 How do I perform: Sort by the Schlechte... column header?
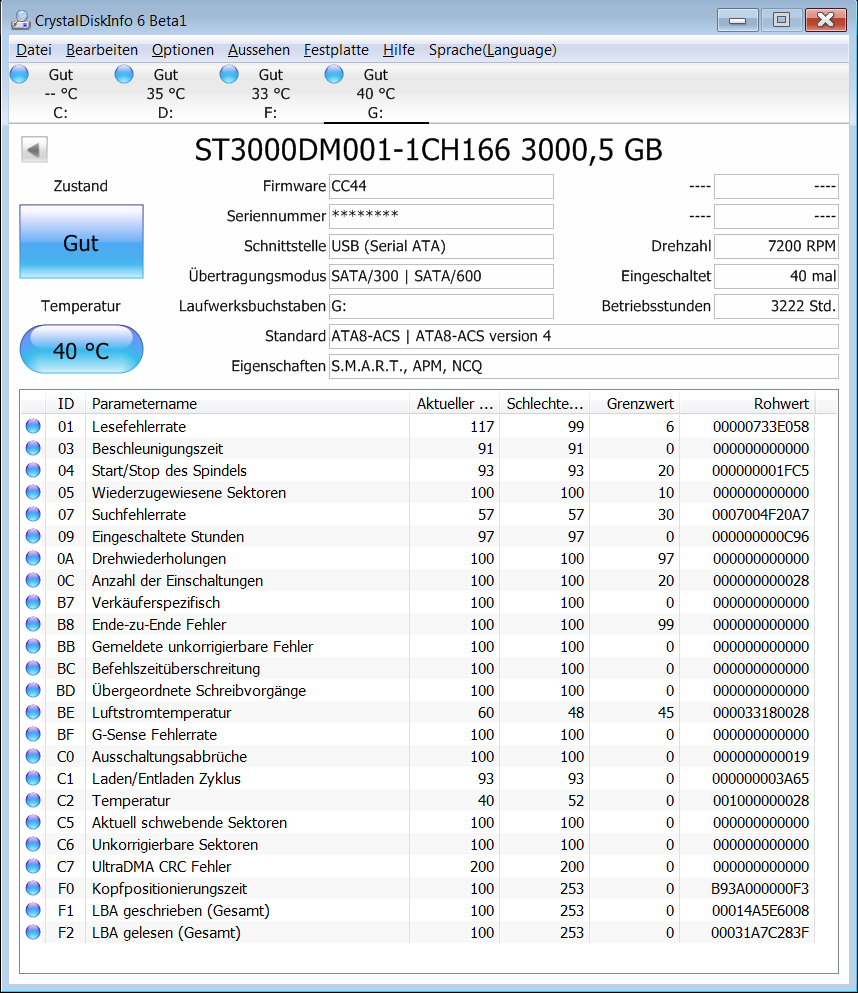click(545, 403)
